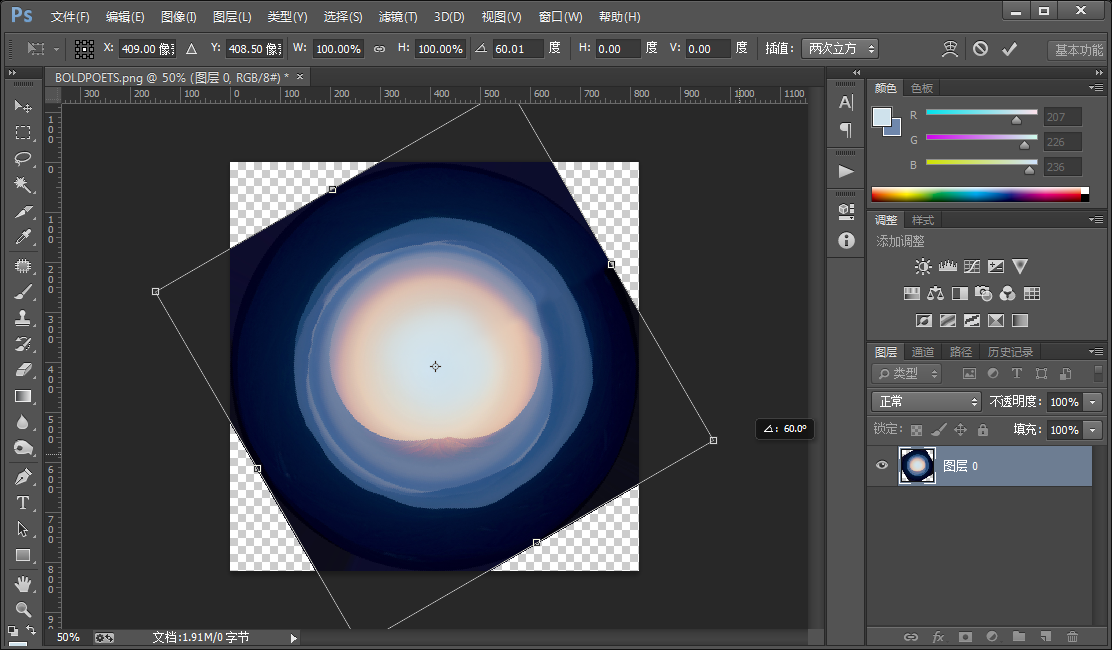Select the Path Selection tool
The height and width of the screenshot is (650, 1112).
click(23, 529)
